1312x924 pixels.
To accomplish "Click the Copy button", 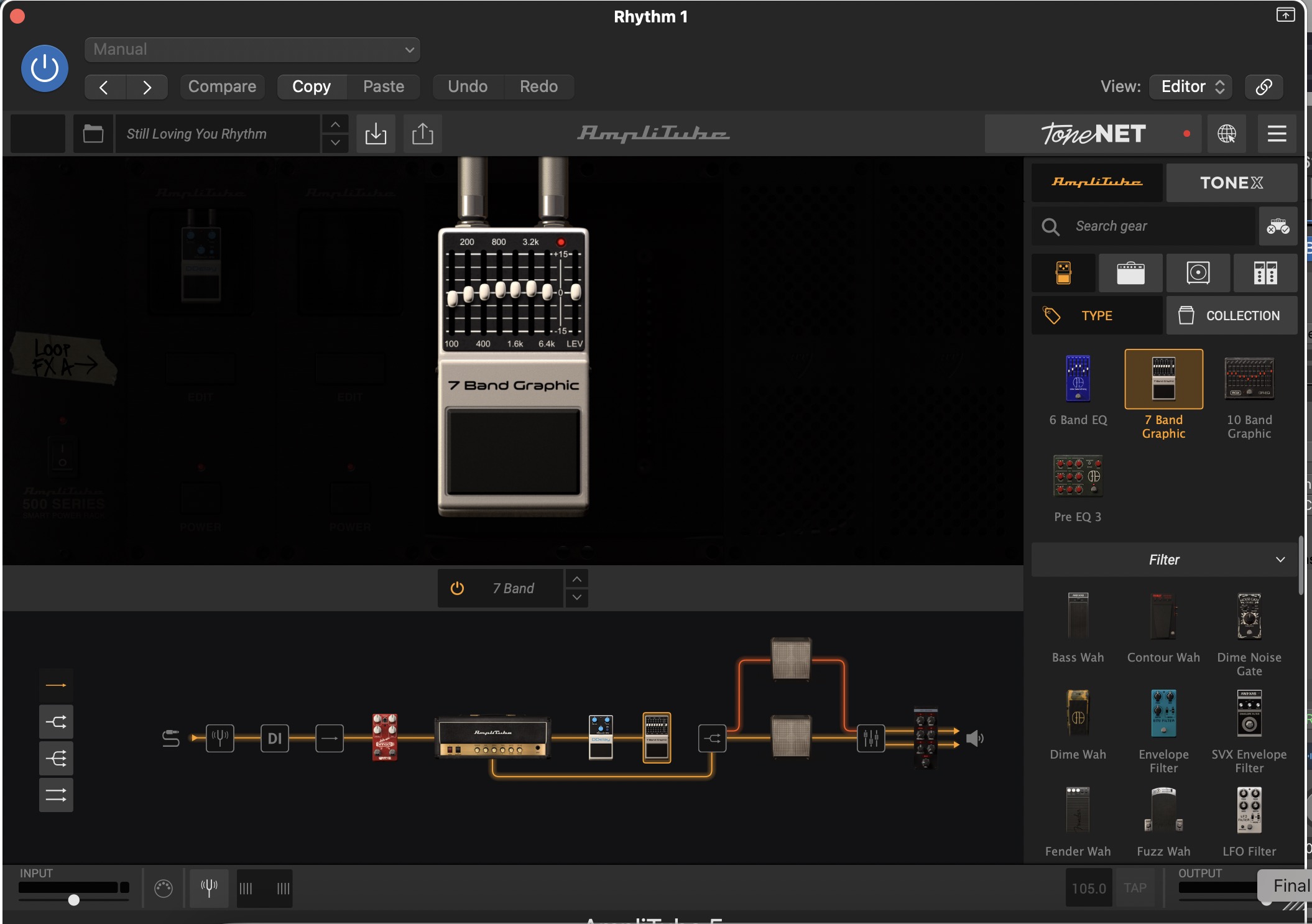I will 312,87.
